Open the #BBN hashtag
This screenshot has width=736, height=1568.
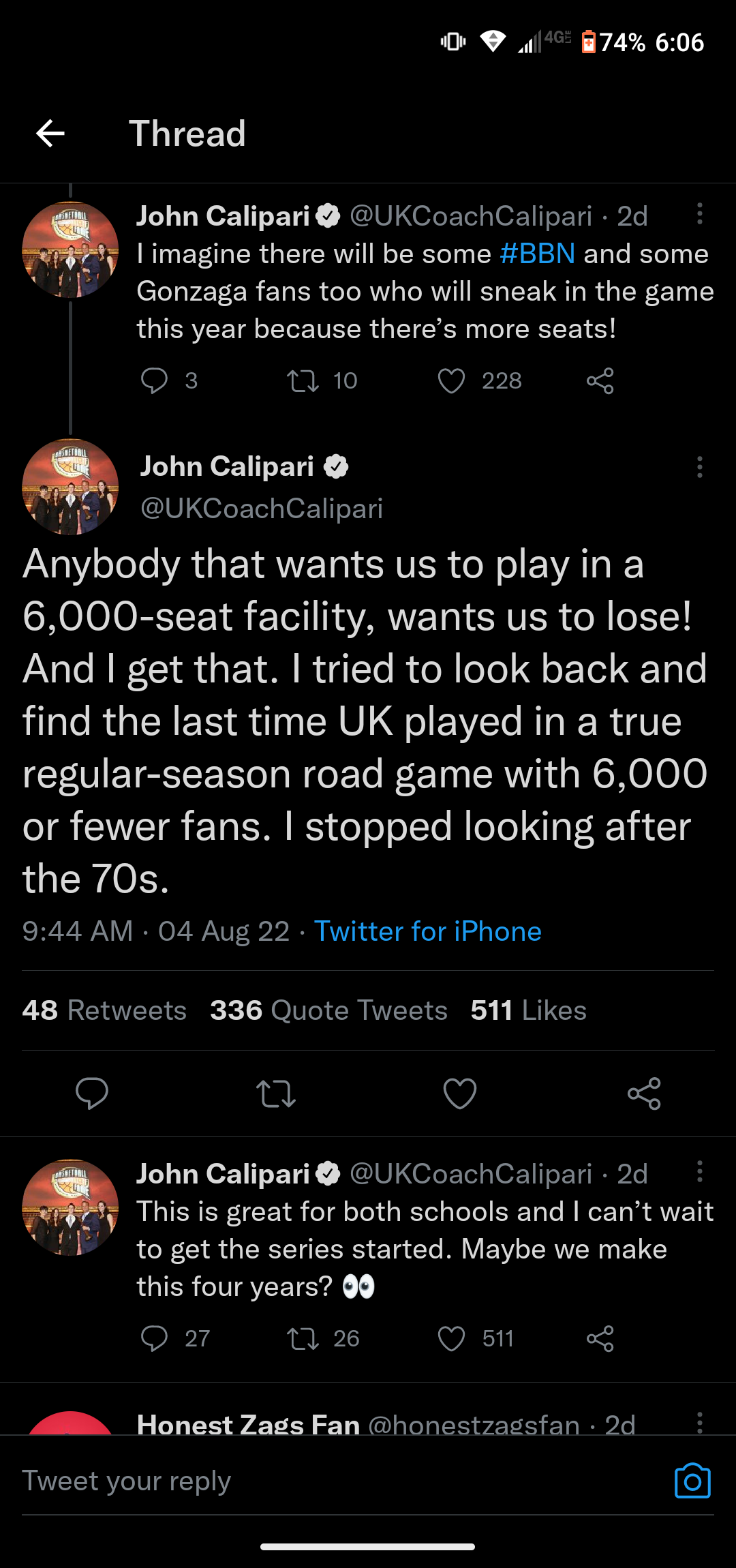coord(537,254)
